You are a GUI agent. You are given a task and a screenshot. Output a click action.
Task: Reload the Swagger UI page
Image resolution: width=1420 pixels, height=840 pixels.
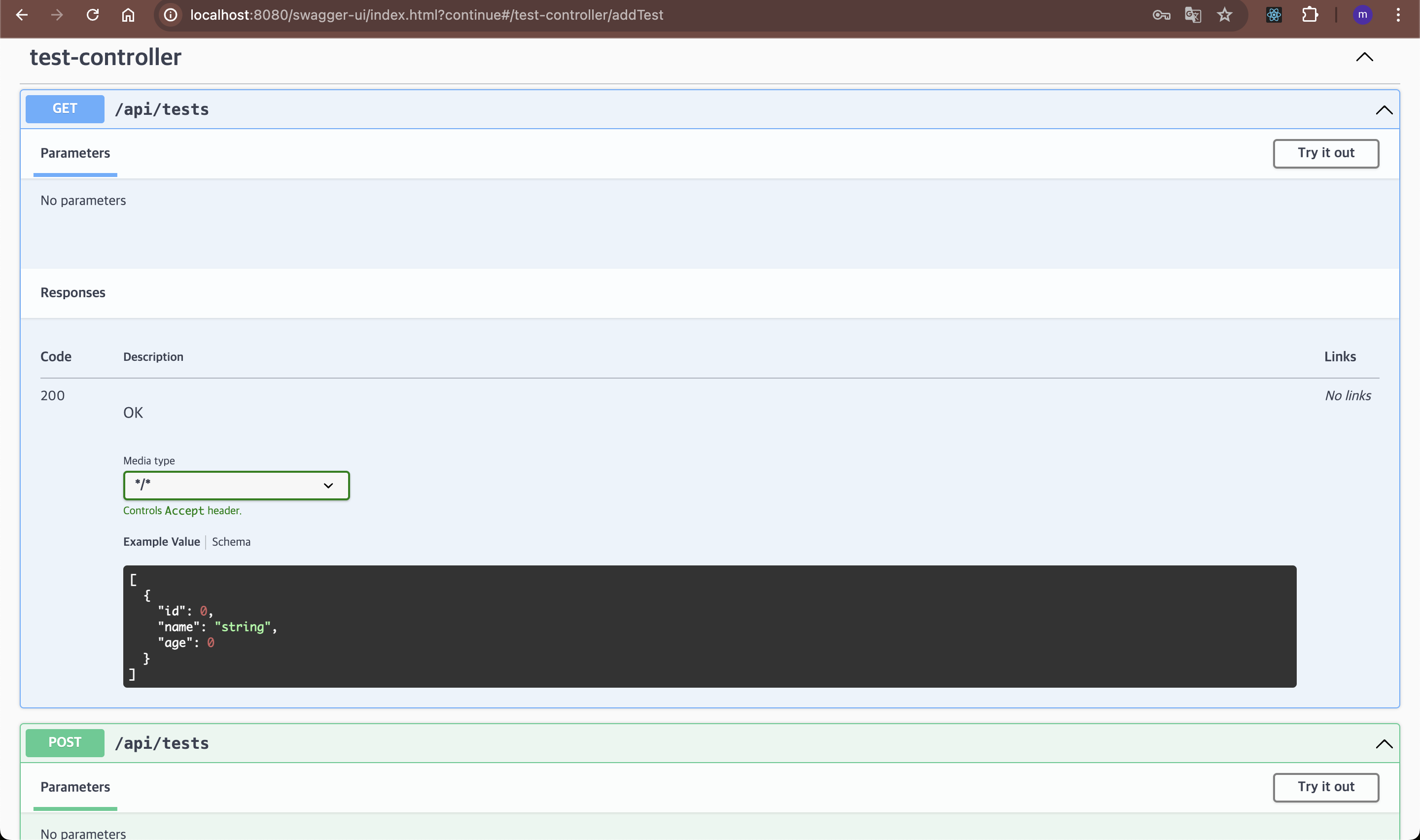click(93, 15)
